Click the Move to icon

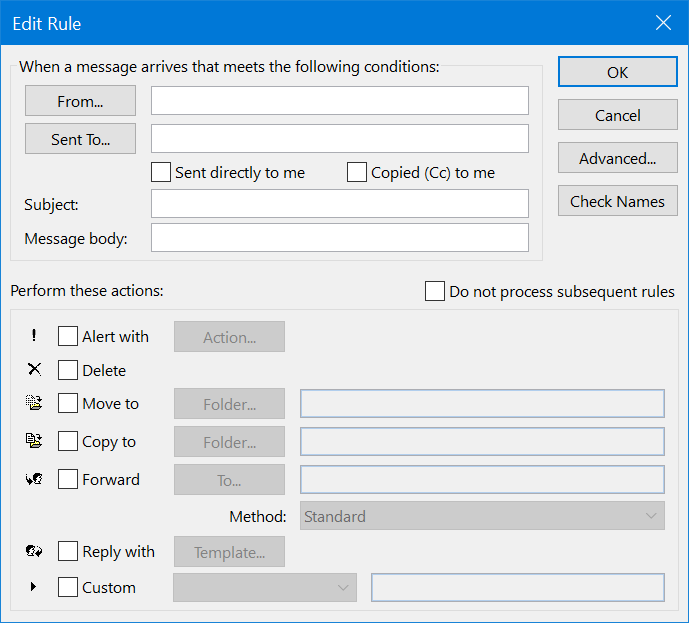(34, 404)
